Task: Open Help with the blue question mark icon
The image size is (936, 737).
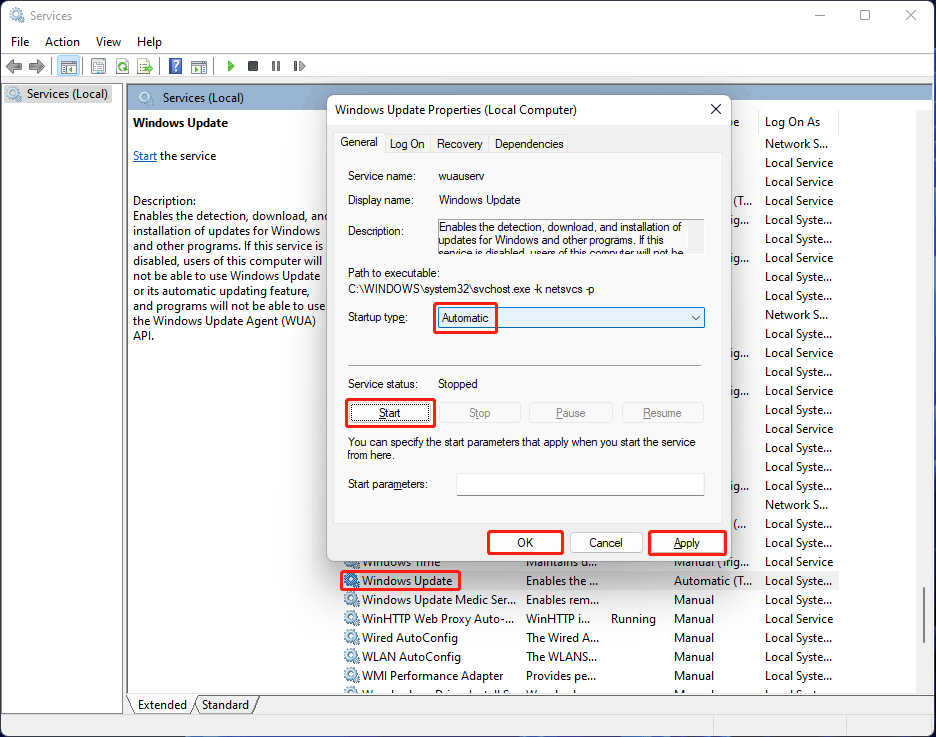Action: 176,67
